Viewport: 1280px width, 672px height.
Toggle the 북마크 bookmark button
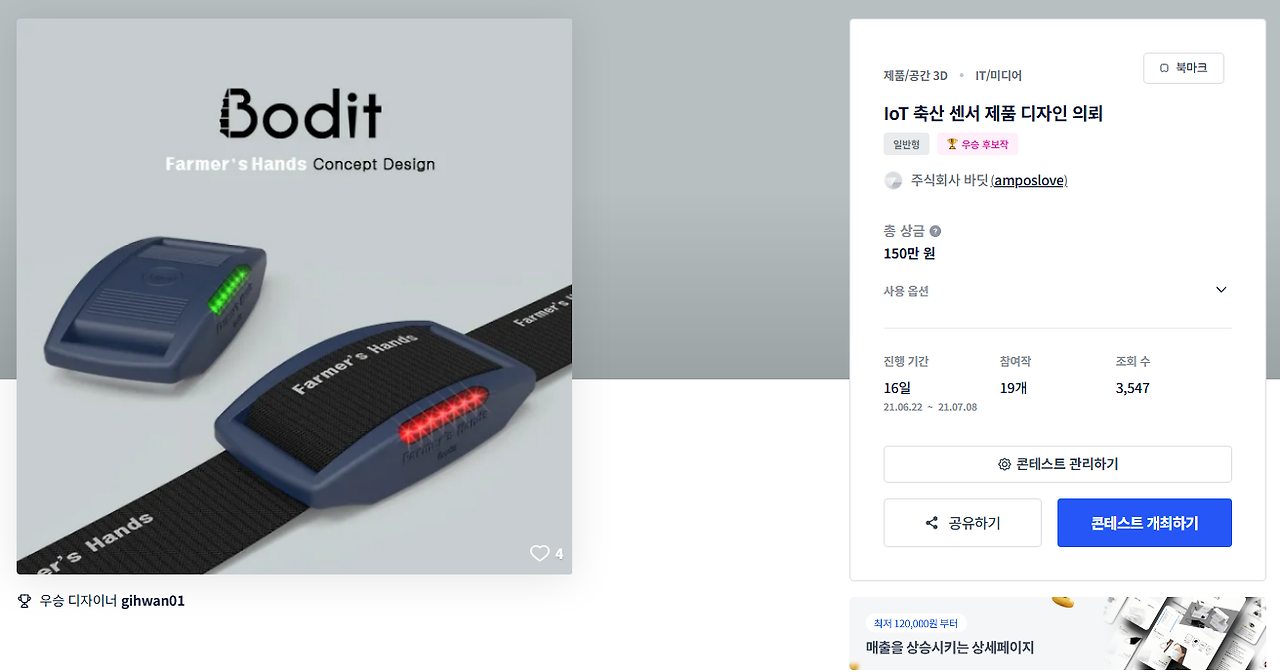coord(1183,68)
